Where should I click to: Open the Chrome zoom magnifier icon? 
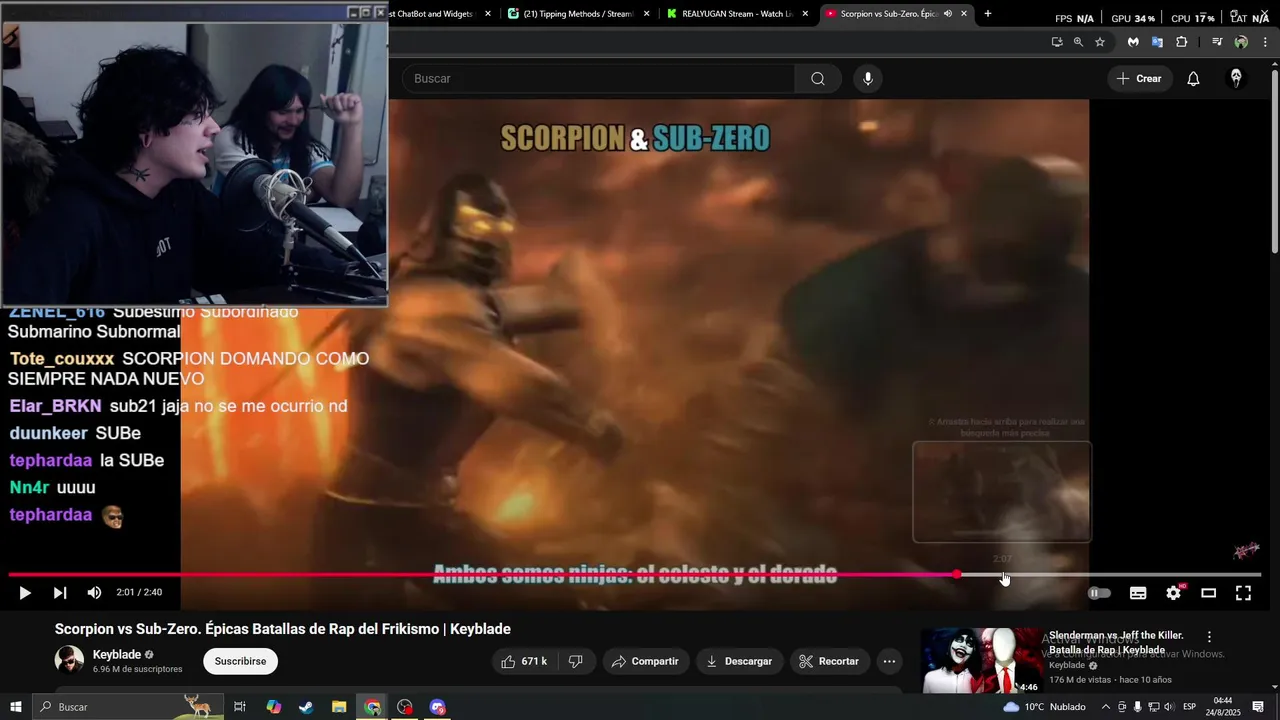[1078, 42]
